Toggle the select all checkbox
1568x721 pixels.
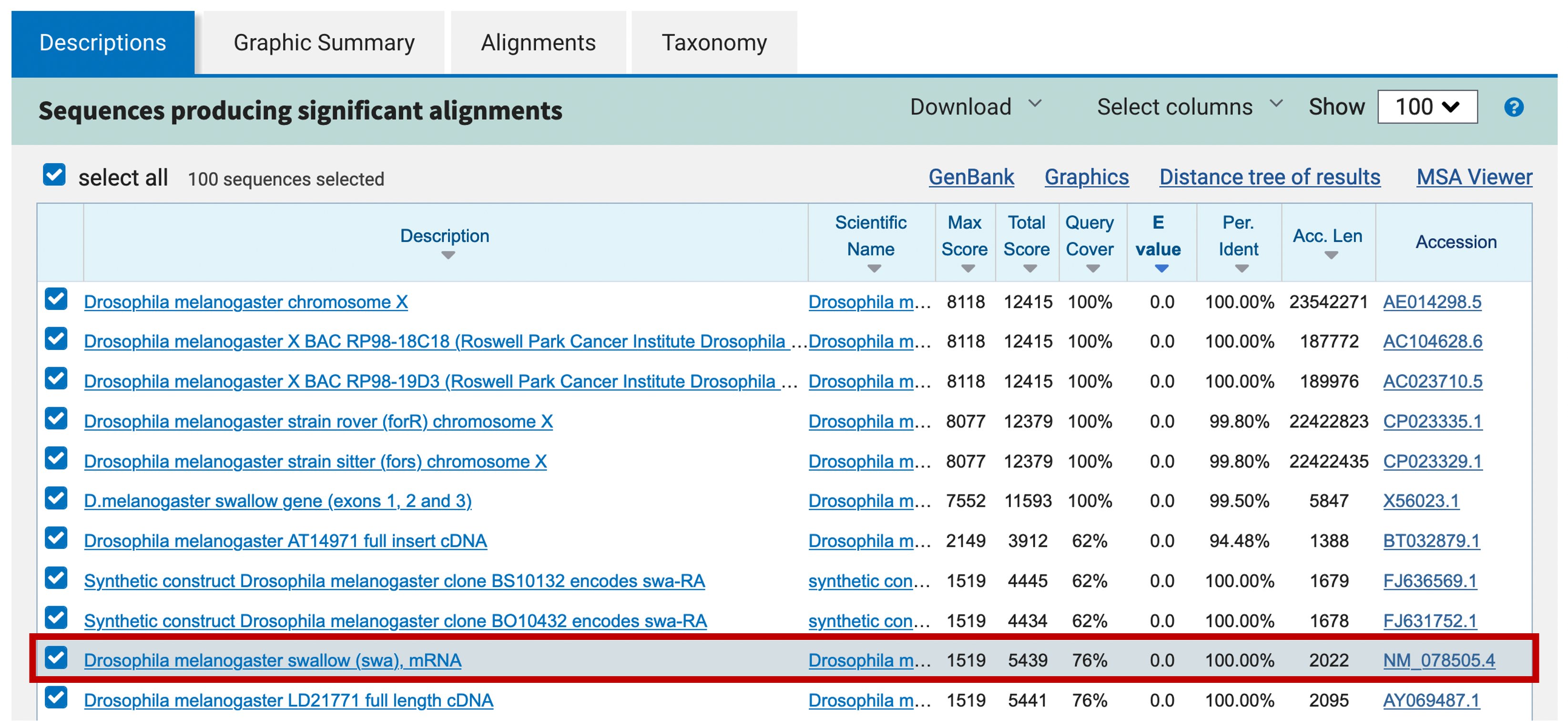coord(54,175)
